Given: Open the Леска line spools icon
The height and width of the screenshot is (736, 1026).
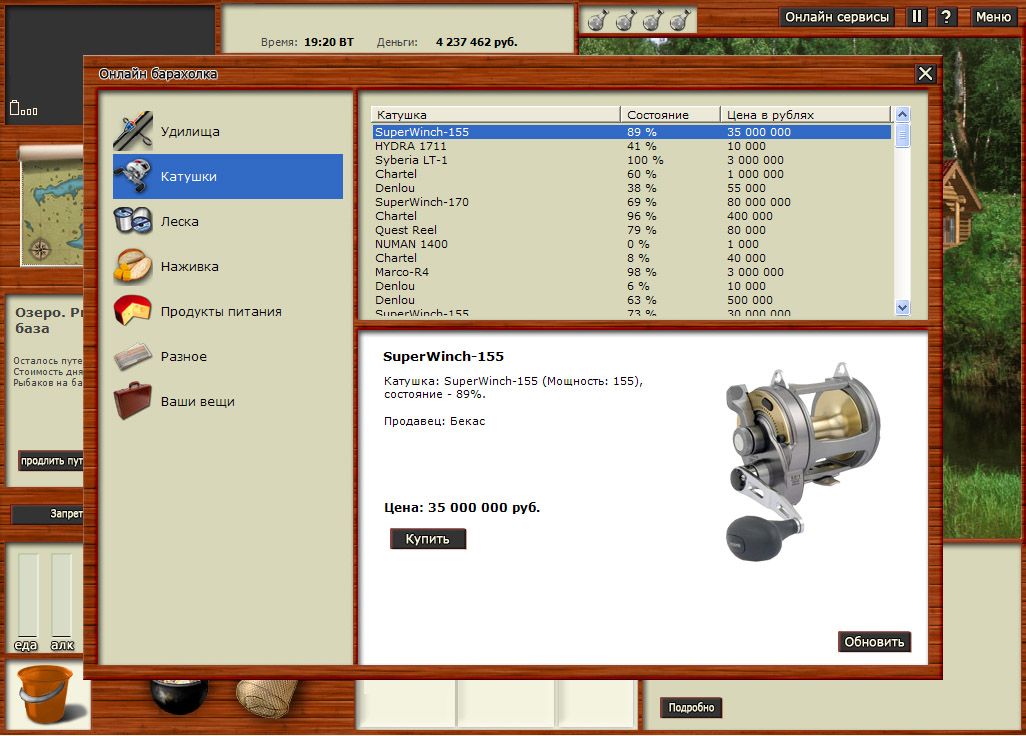Looking at the screenshot, I should tap(133, 220).
